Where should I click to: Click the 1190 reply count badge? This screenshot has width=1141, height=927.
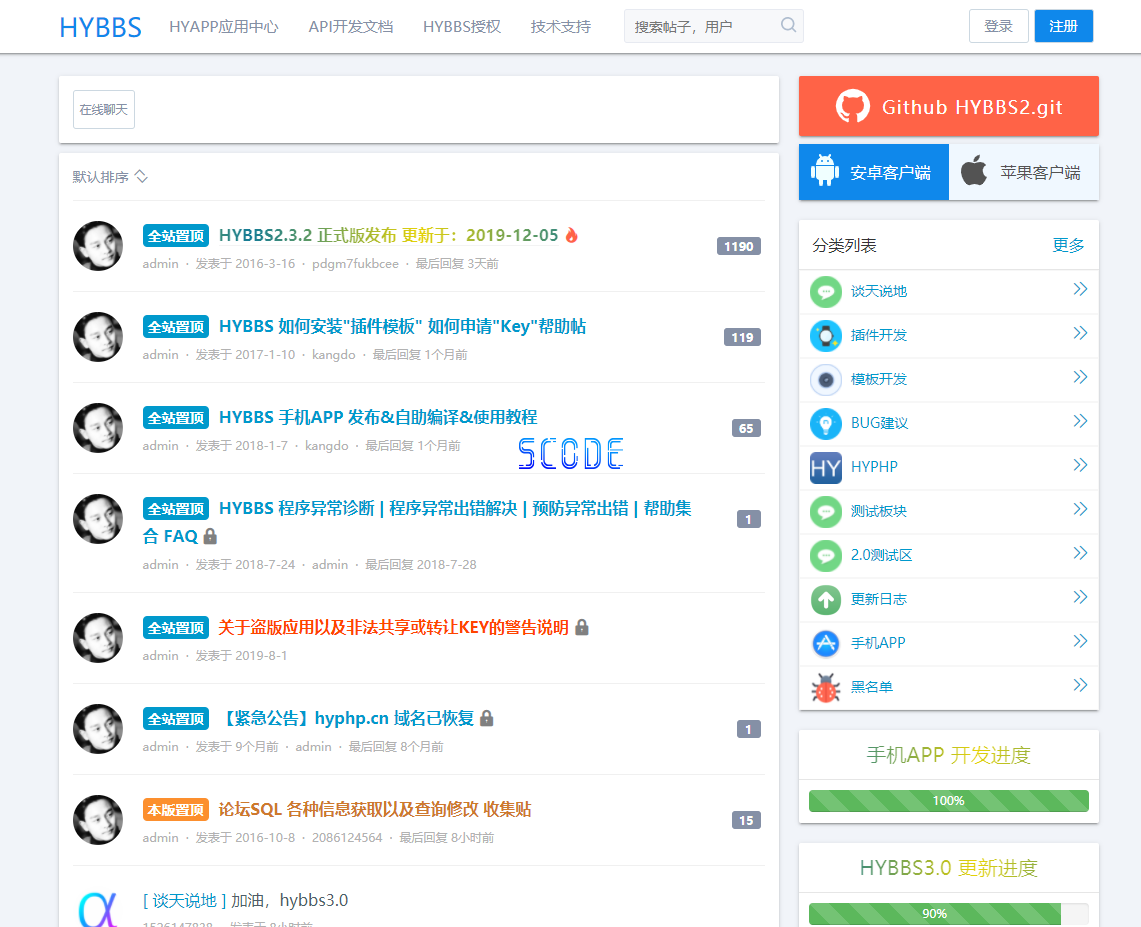(739, 246)
